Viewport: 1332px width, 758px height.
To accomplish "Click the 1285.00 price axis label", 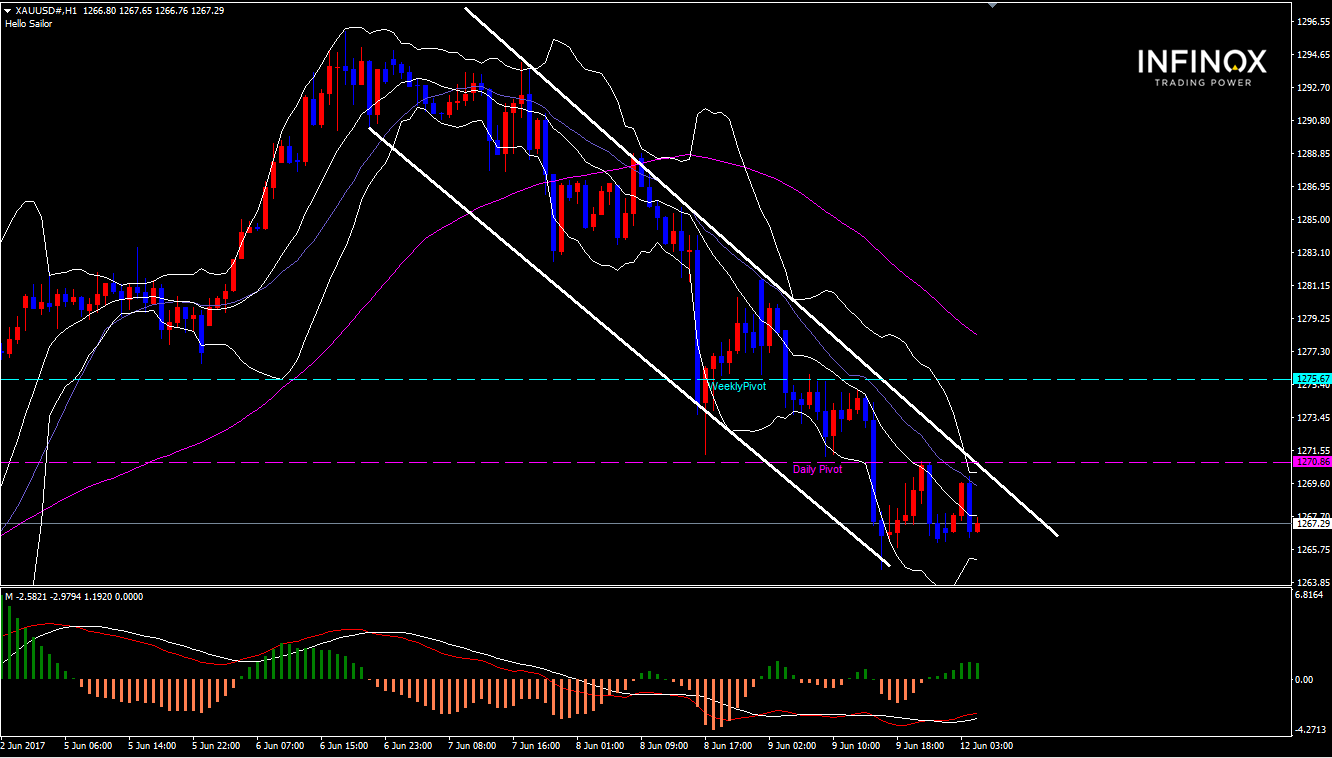I will coord(1311,219).
